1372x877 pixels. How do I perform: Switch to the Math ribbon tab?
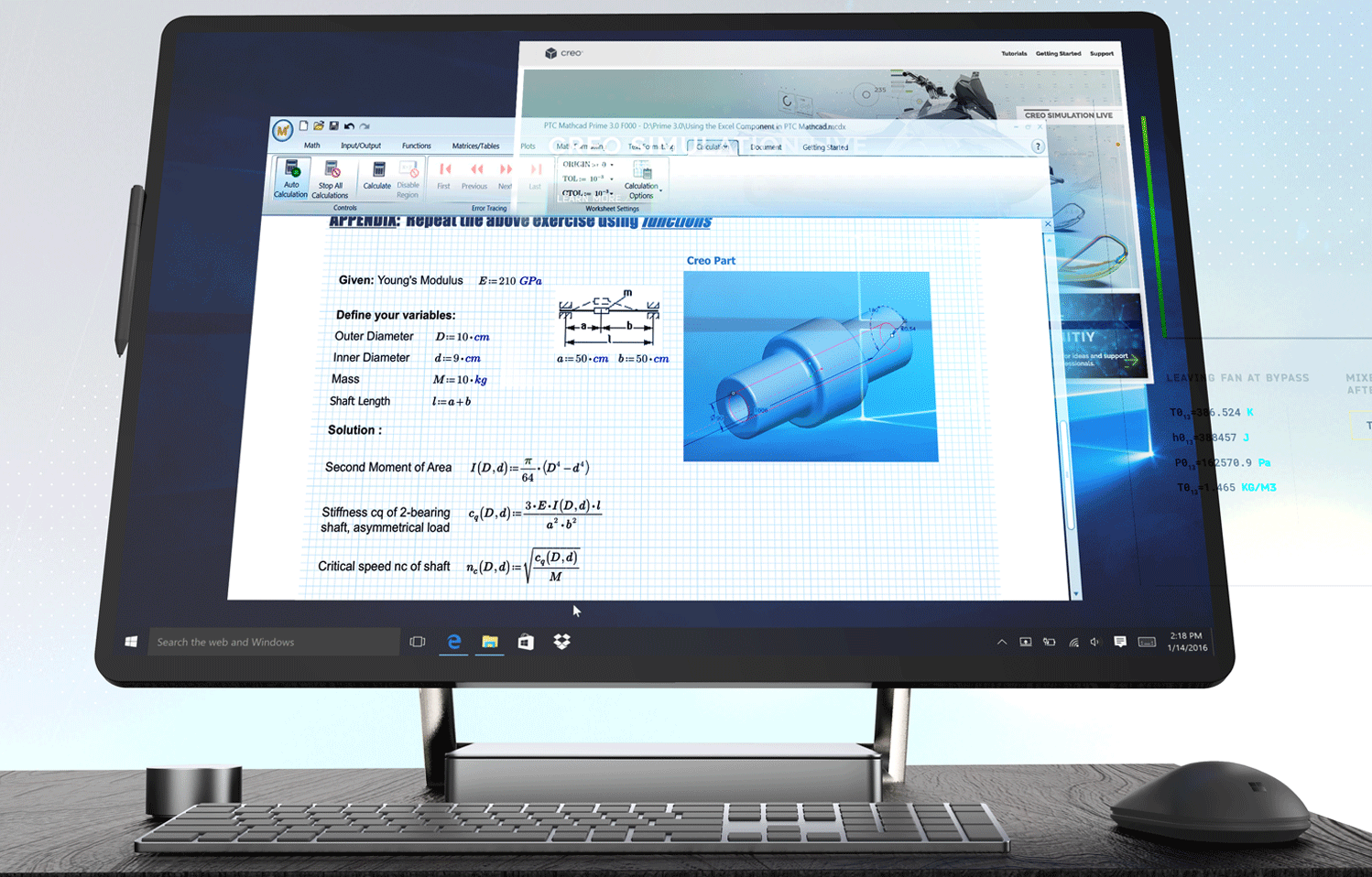pos(311,146)
